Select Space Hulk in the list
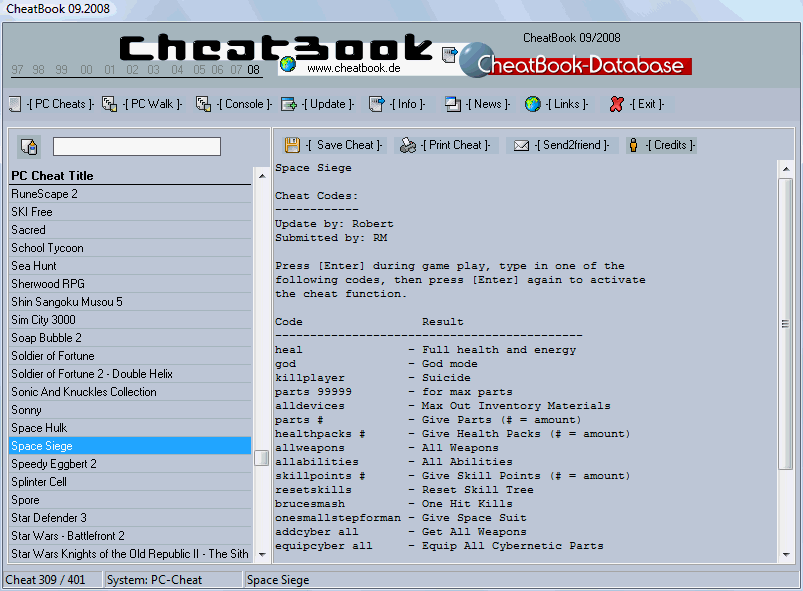 tap(131, 428)
